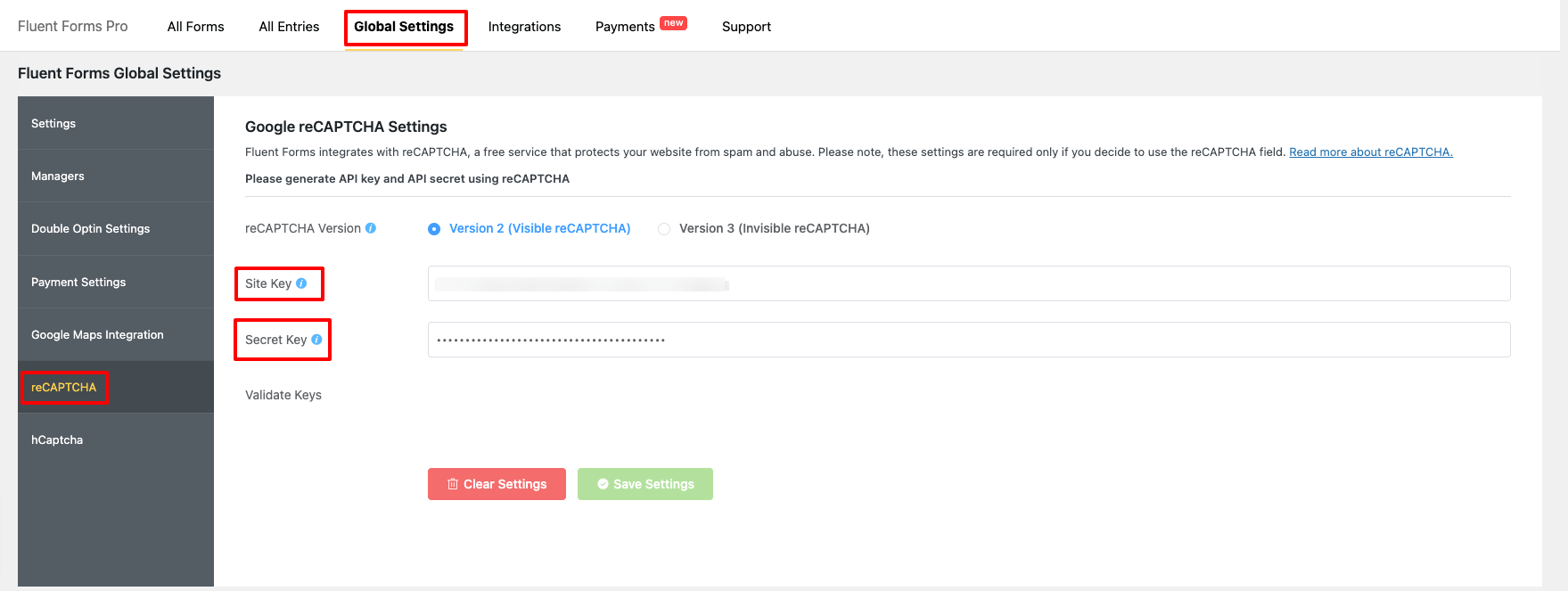This screenshot has width=1568, height=591.
Task: Open the Payments tab
Action: tap(625, 27)
